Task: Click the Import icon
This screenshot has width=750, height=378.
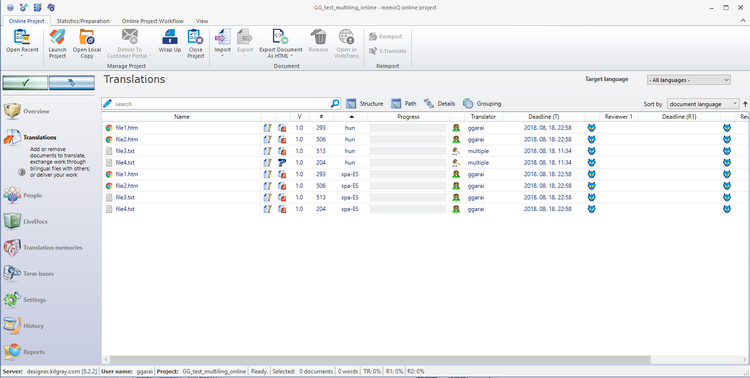Action: (222, 37)
